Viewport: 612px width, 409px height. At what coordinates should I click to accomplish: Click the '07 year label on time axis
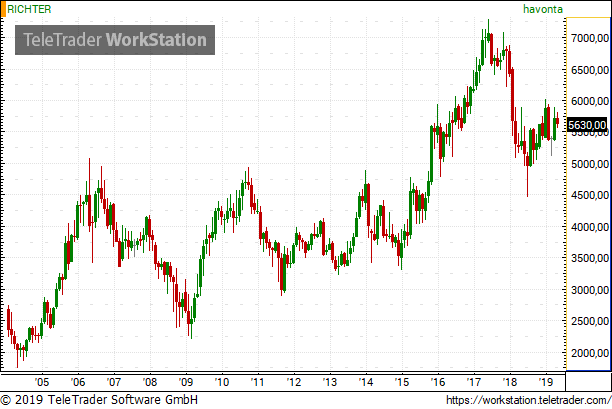click(114, 382)
